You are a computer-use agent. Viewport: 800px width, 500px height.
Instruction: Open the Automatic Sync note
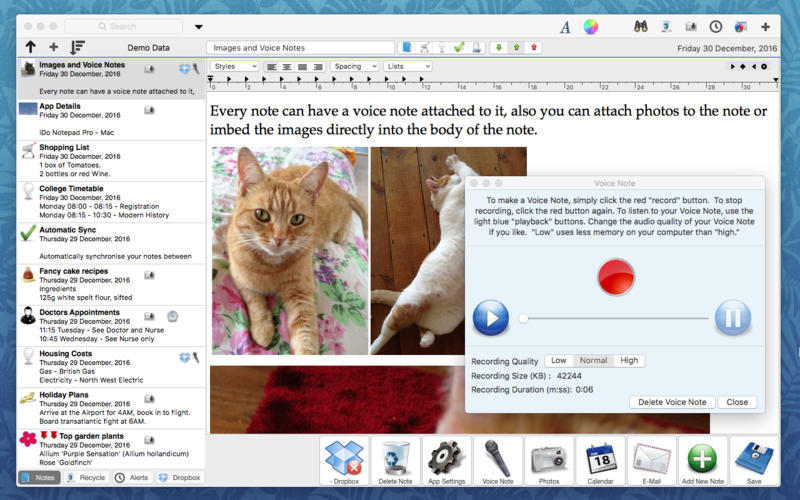[111, 243]
